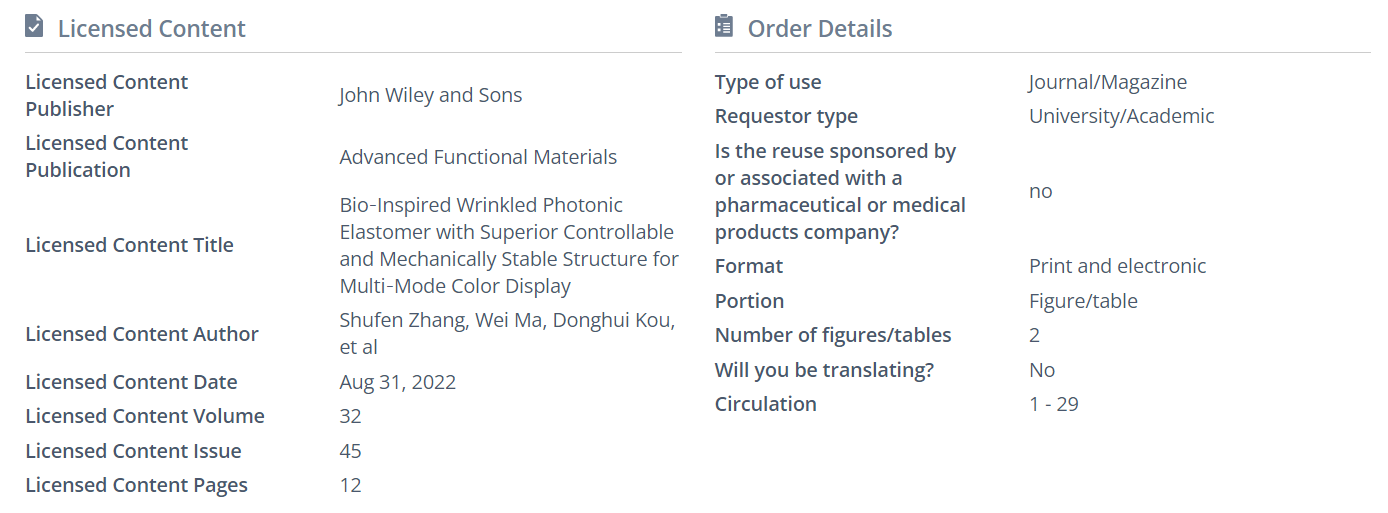Viewport: 1388px width, 513px height.
Task: Click the Order Details clipboard icon
Action: tap(724, 27)
